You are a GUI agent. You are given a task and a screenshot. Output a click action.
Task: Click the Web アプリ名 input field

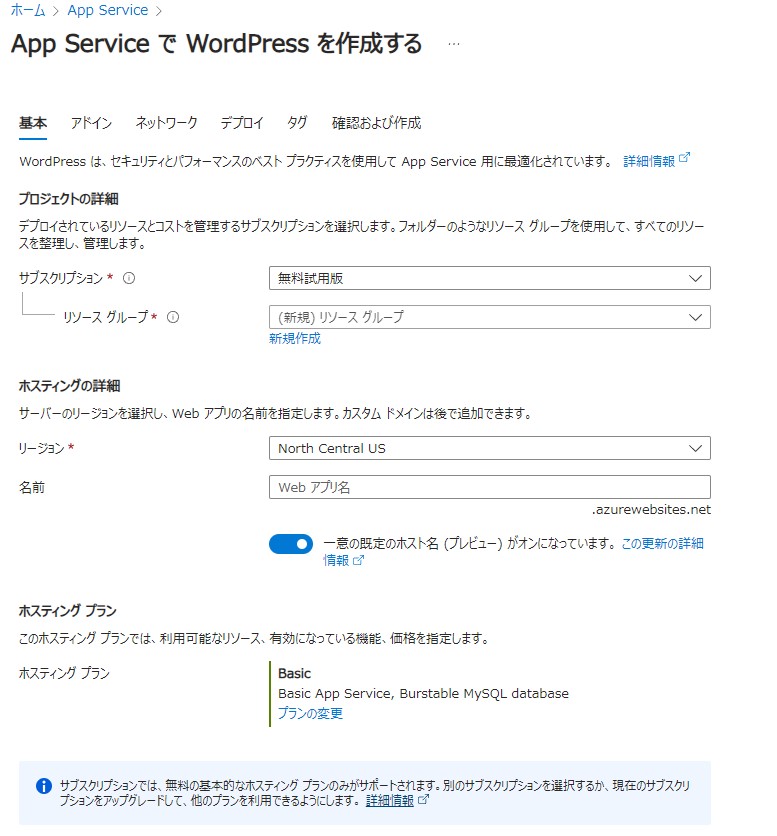490,487
